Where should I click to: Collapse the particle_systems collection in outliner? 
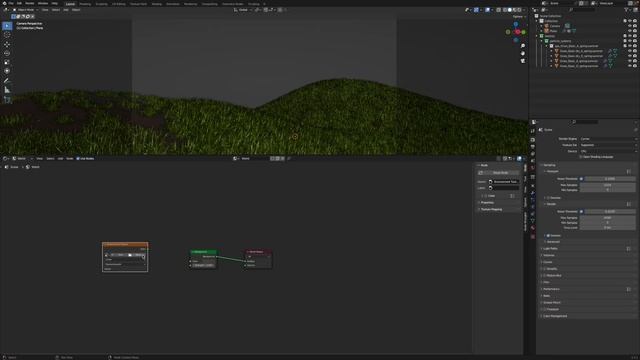(x=542, y=41)
